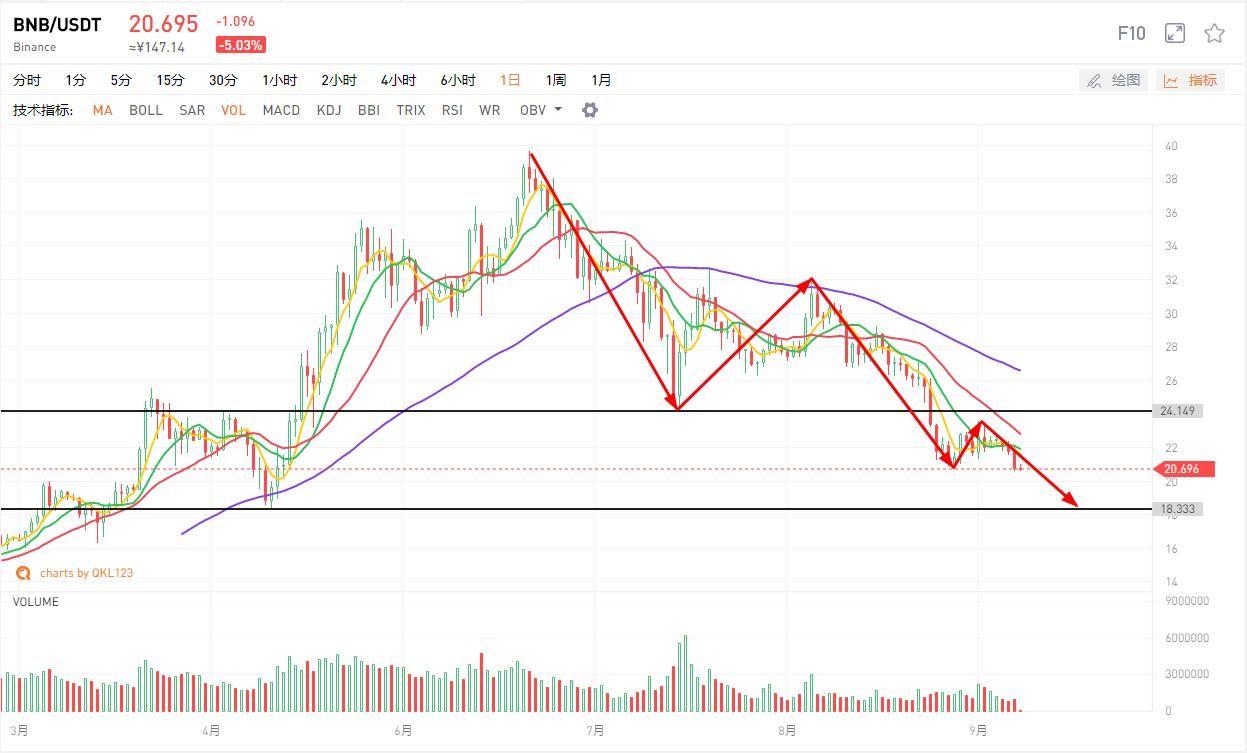Screen dimensions: 1247x753
Task: Select the 30分 timeframe
Action: [x=223, y=80]
